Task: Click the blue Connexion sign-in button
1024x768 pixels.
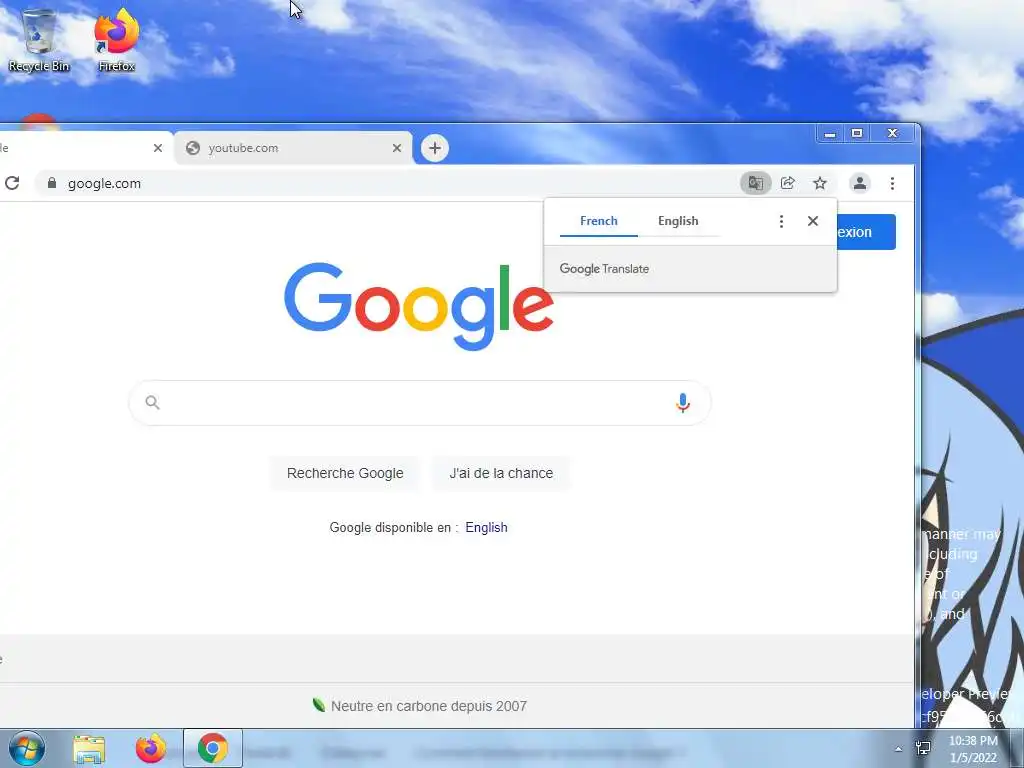Action: click(866, 232)
